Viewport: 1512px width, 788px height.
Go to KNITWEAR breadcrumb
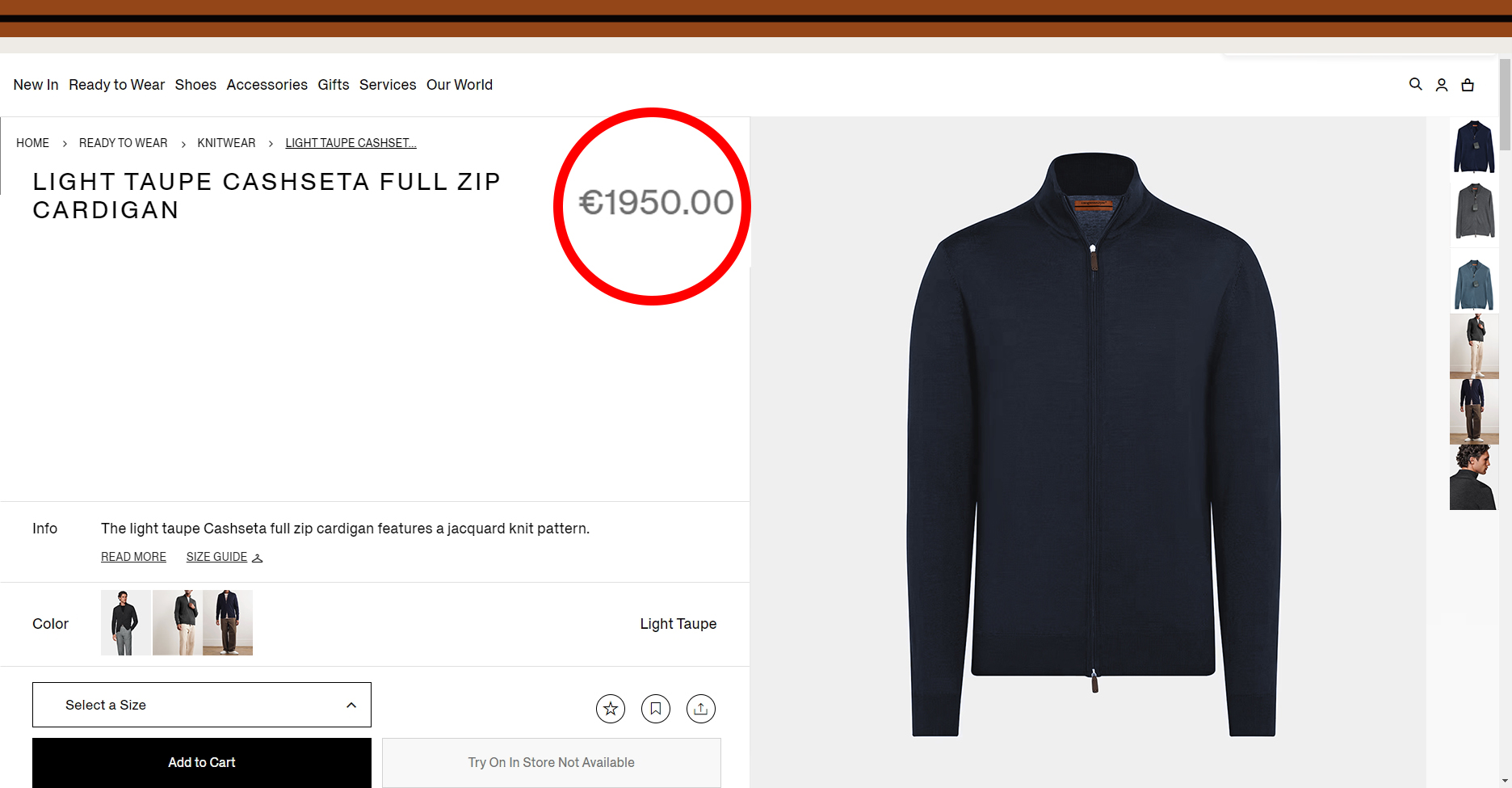[x=226, y=143]
